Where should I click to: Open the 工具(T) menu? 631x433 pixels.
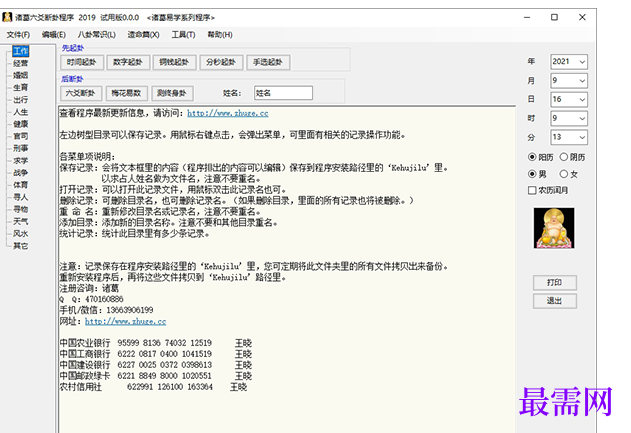coord(183,35)
